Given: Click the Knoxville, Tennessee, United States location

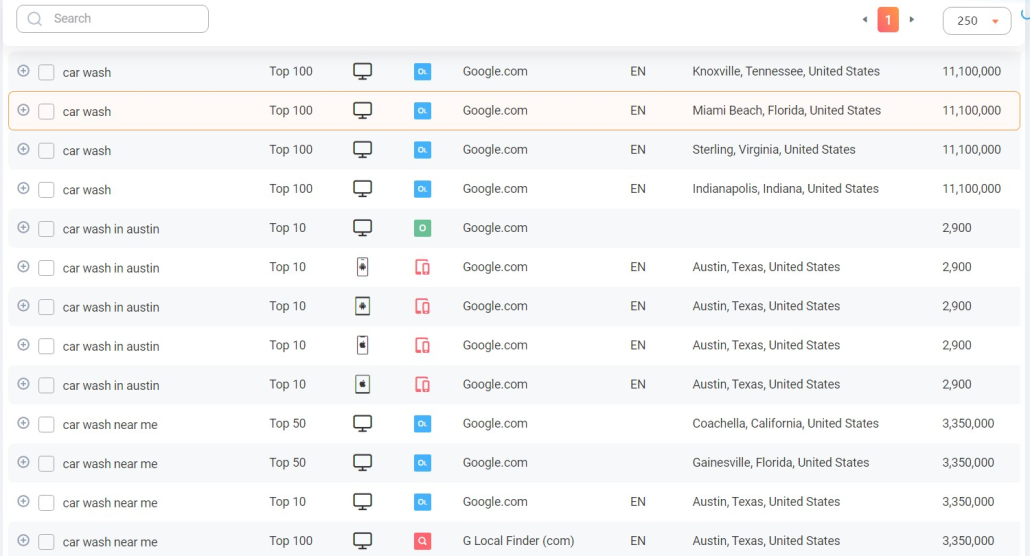Looking at the screenshot, I should pos(786,71).
